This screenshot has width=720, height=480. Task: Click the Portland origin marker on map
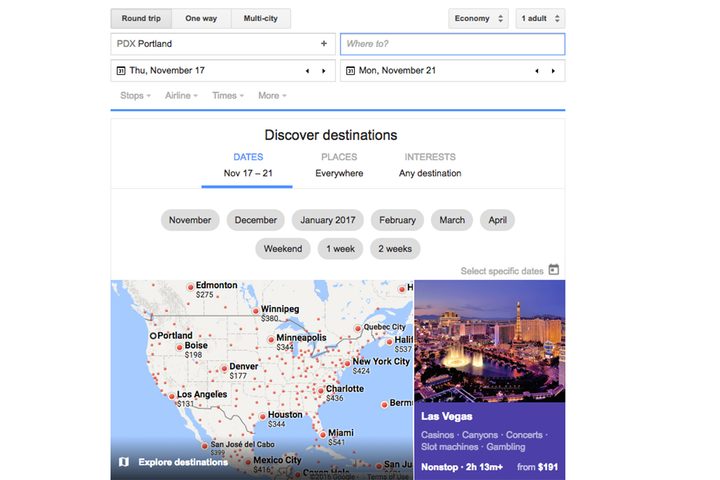[x=153, y=336]
